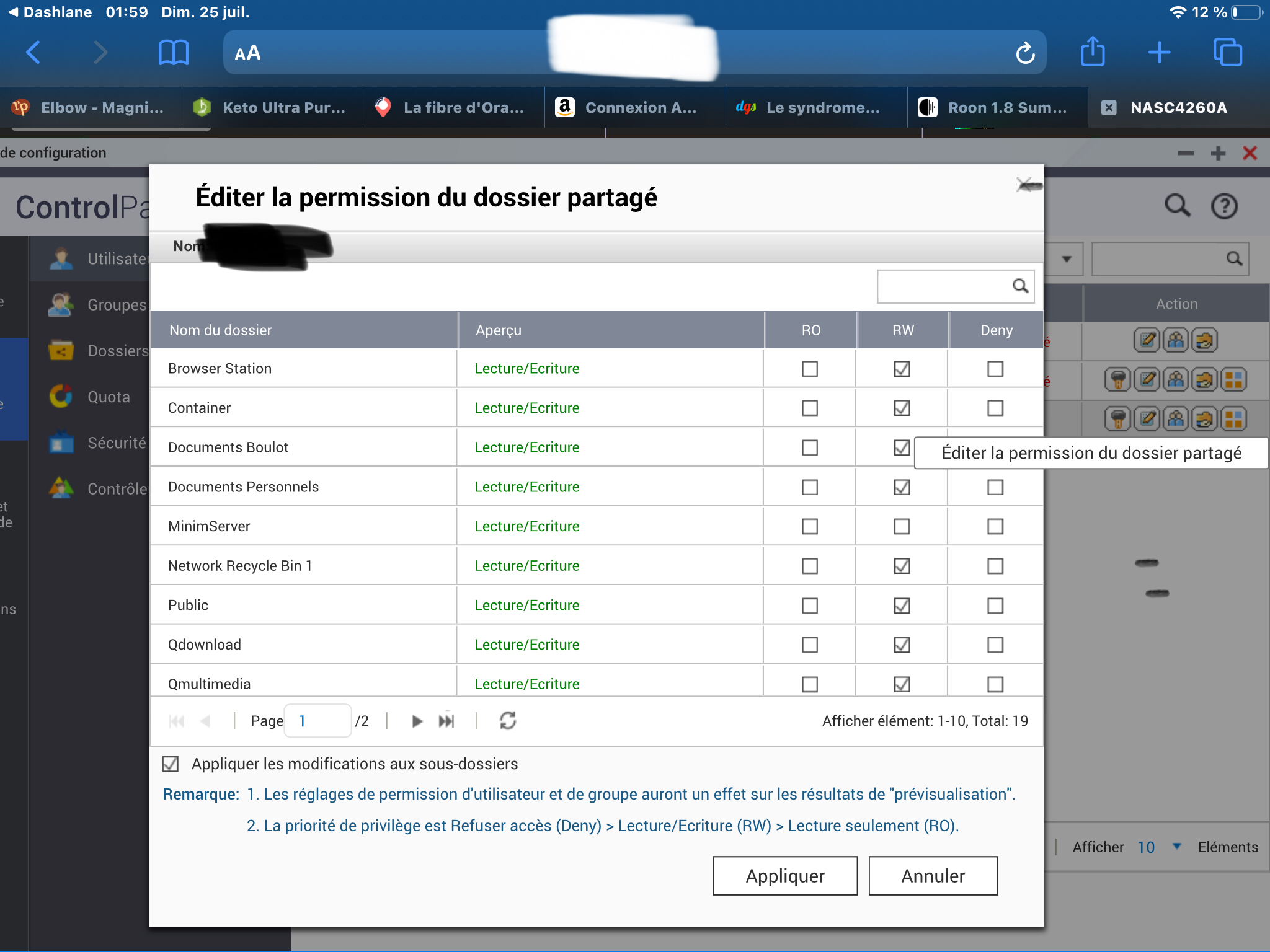Open the Safari tab overview icon

click(x=1227, y=53)
